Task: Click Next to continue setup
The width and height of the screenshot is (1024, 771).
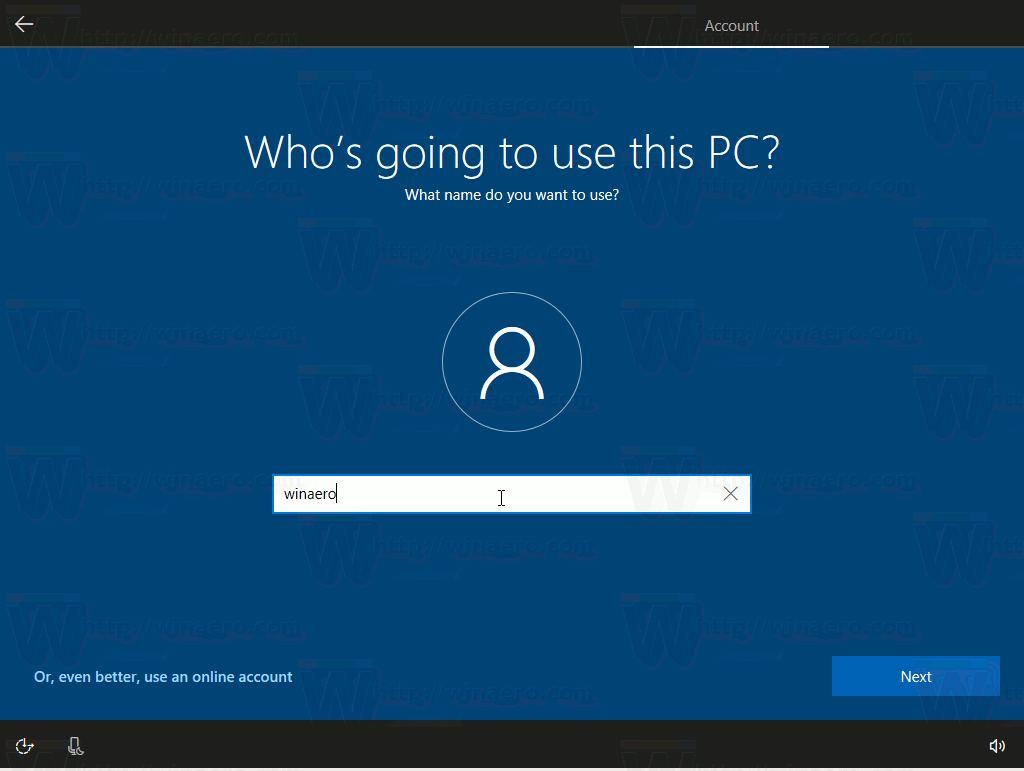Action: [x=915, y=676]
